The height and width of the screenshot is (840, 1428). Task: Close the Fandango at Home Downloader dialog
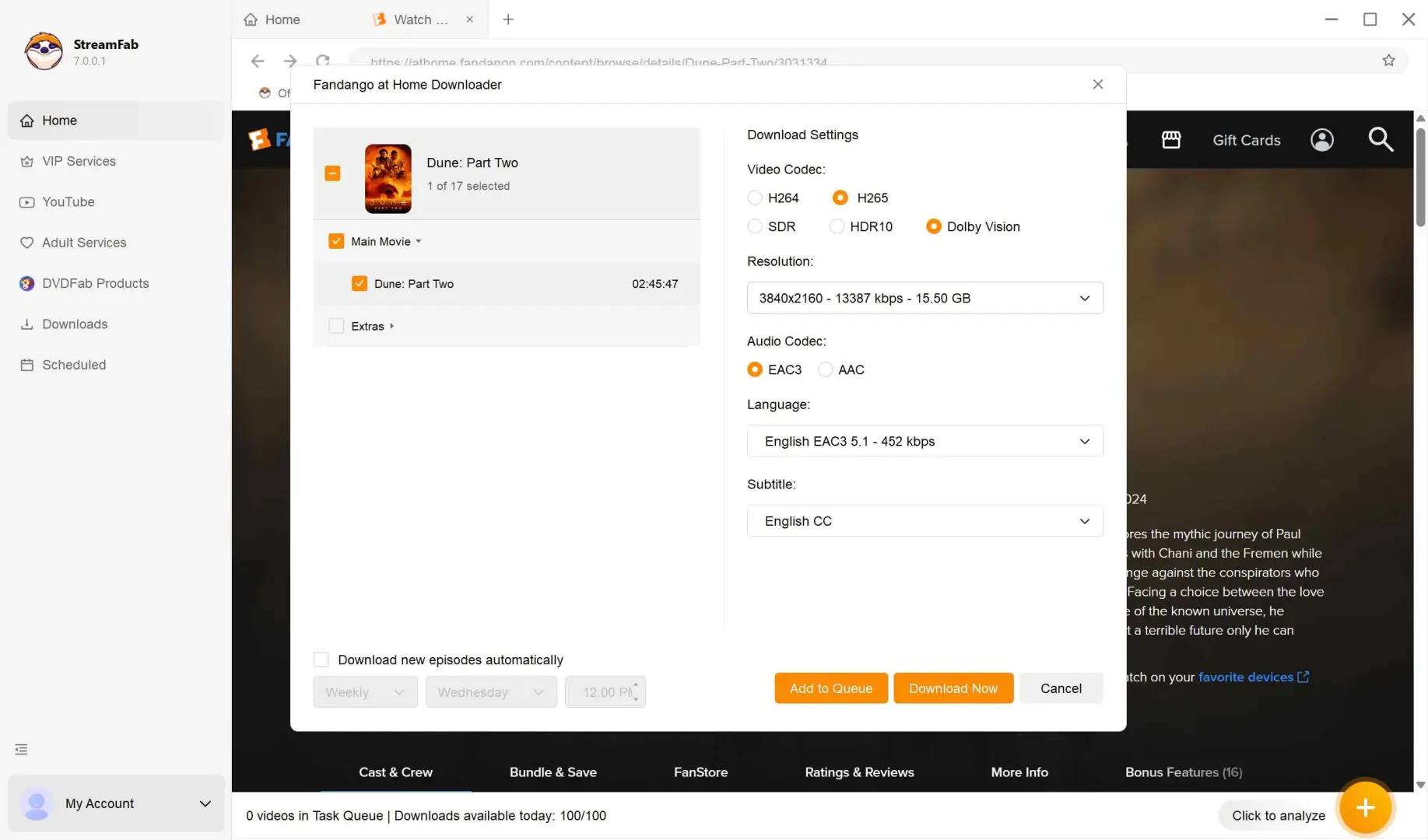click(1097, 84)
